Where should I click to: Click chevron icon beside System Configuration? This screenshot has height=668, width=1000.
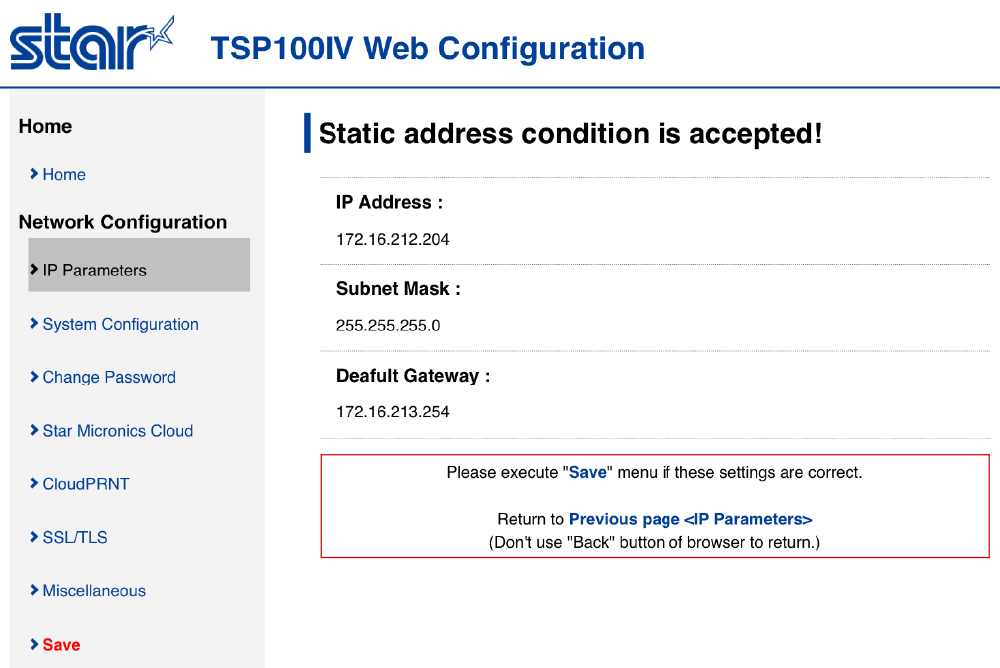[35, 324]
